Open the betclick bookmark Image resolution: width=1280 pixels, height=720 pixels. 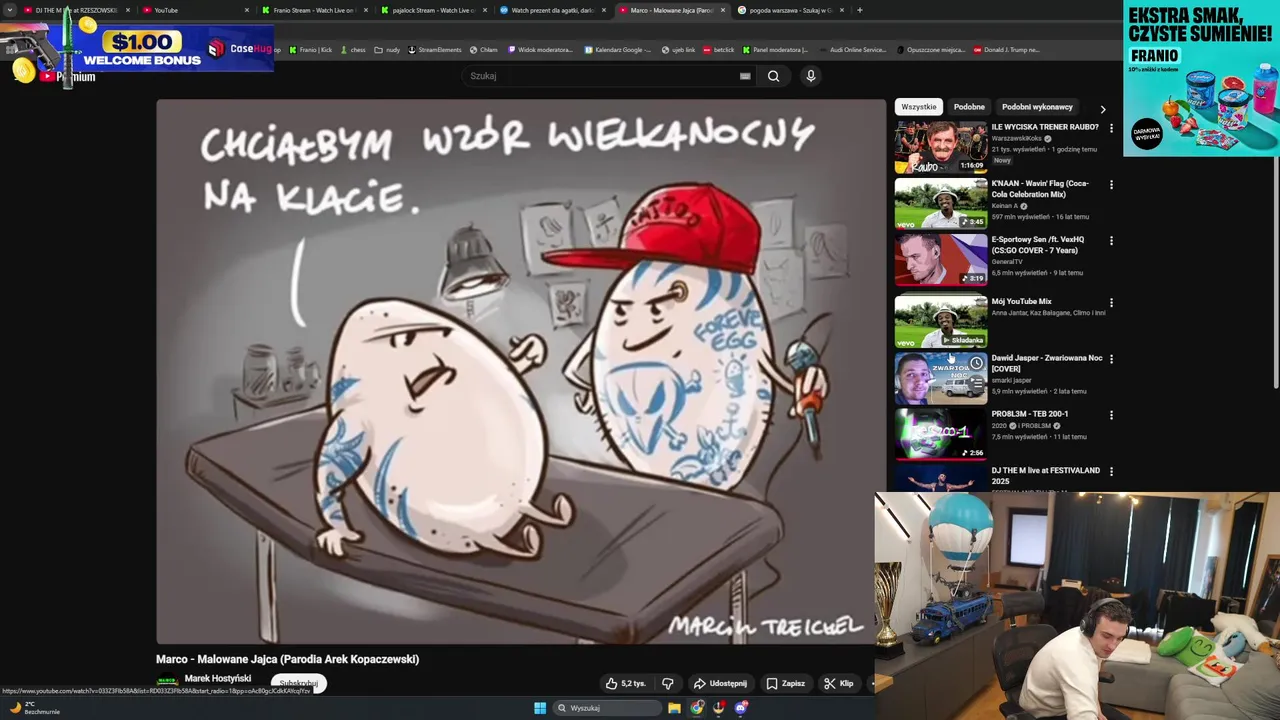click(719, 50)
